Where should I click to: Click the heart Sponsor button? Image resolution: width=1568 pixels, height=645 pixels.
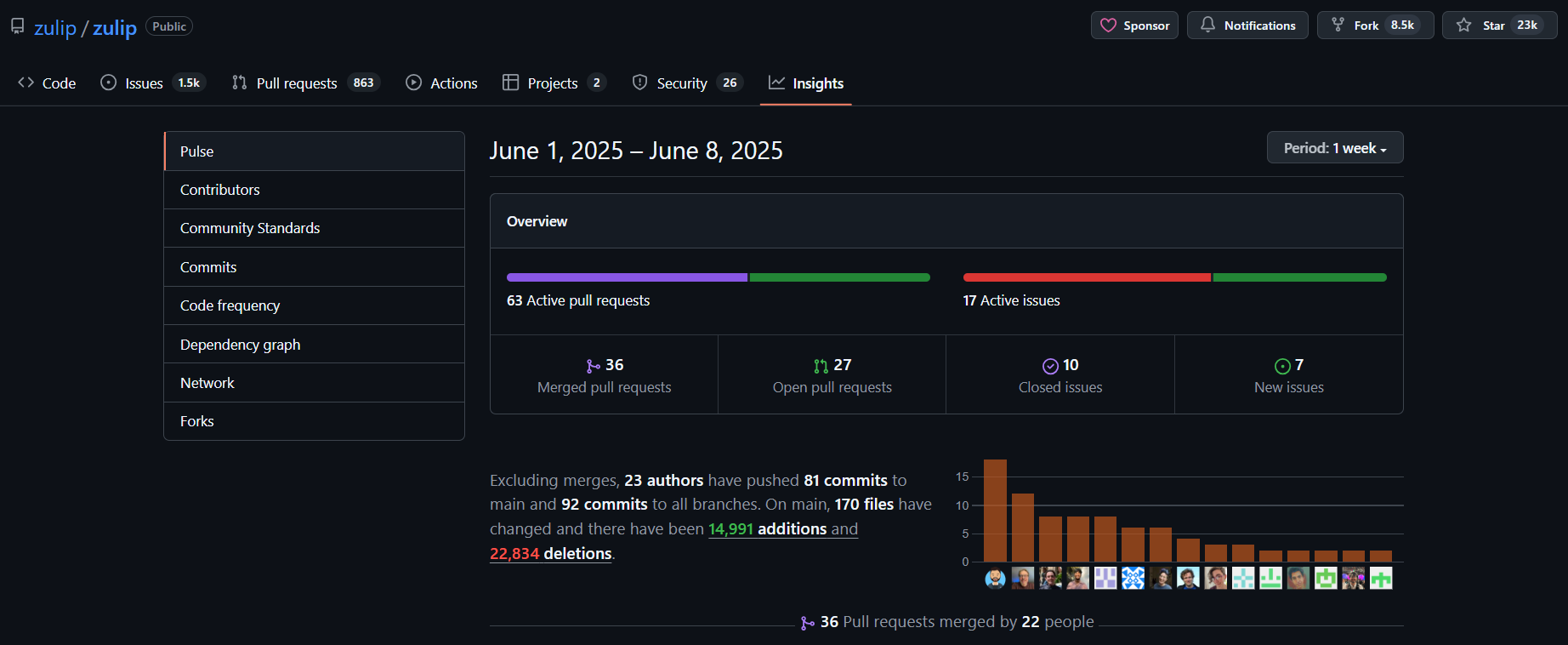pyautogui.click(x=1134, y=26)
